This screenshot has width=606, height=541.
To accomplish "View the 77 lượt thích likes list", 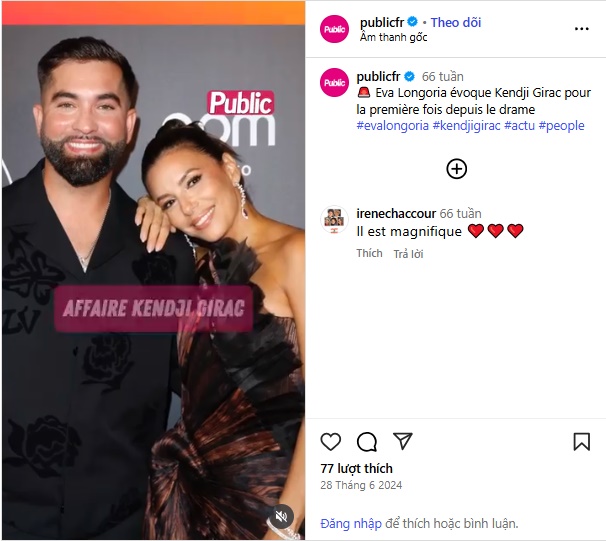I will pyautogui.click(x=356, y=468).
